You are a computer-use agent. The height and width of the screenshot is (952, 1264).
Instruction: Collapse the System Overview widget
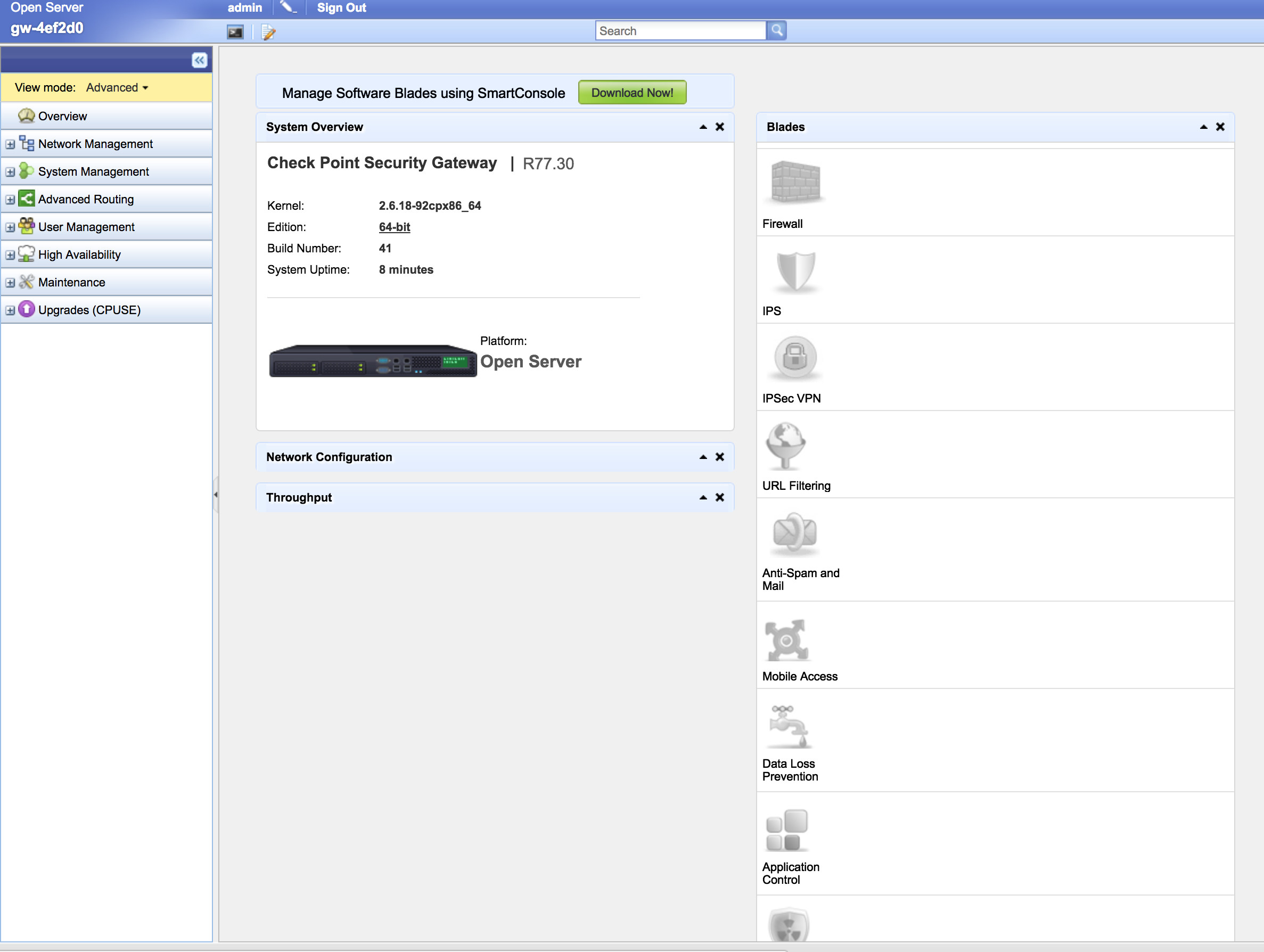[703, 127]
